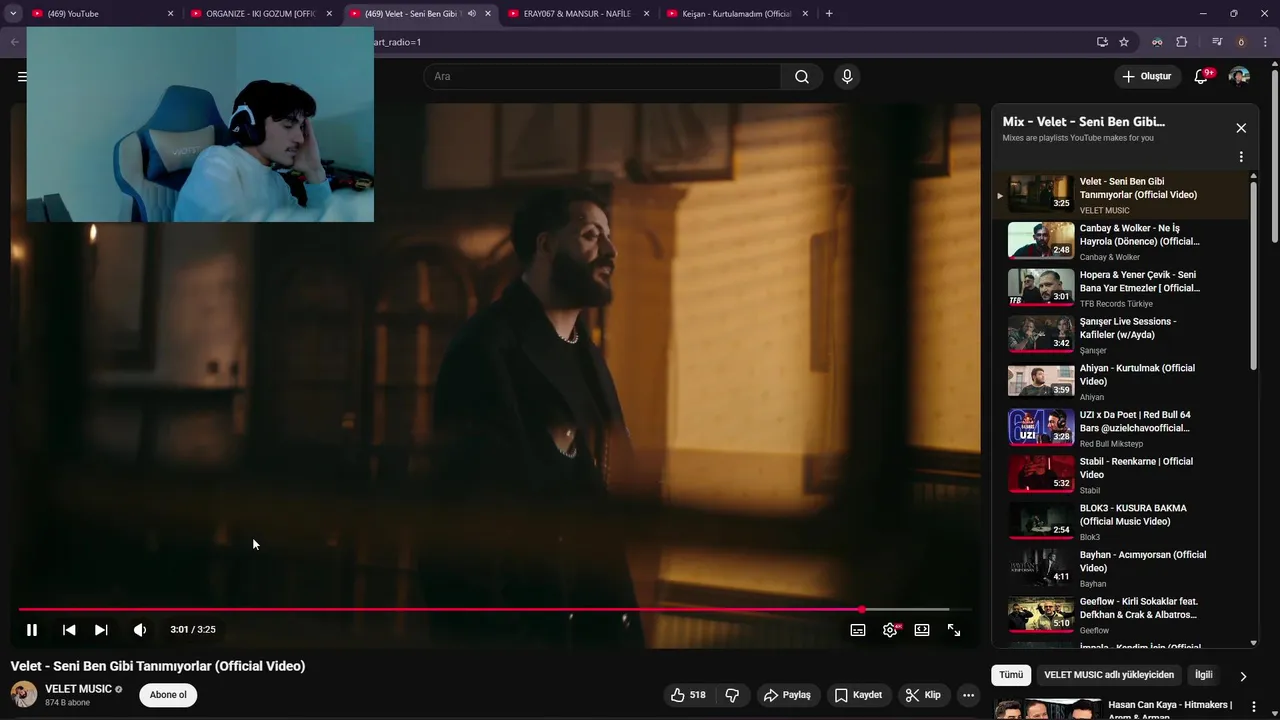1280x720 pixels.
Task: Go to previous video in player
Action: 69,630
